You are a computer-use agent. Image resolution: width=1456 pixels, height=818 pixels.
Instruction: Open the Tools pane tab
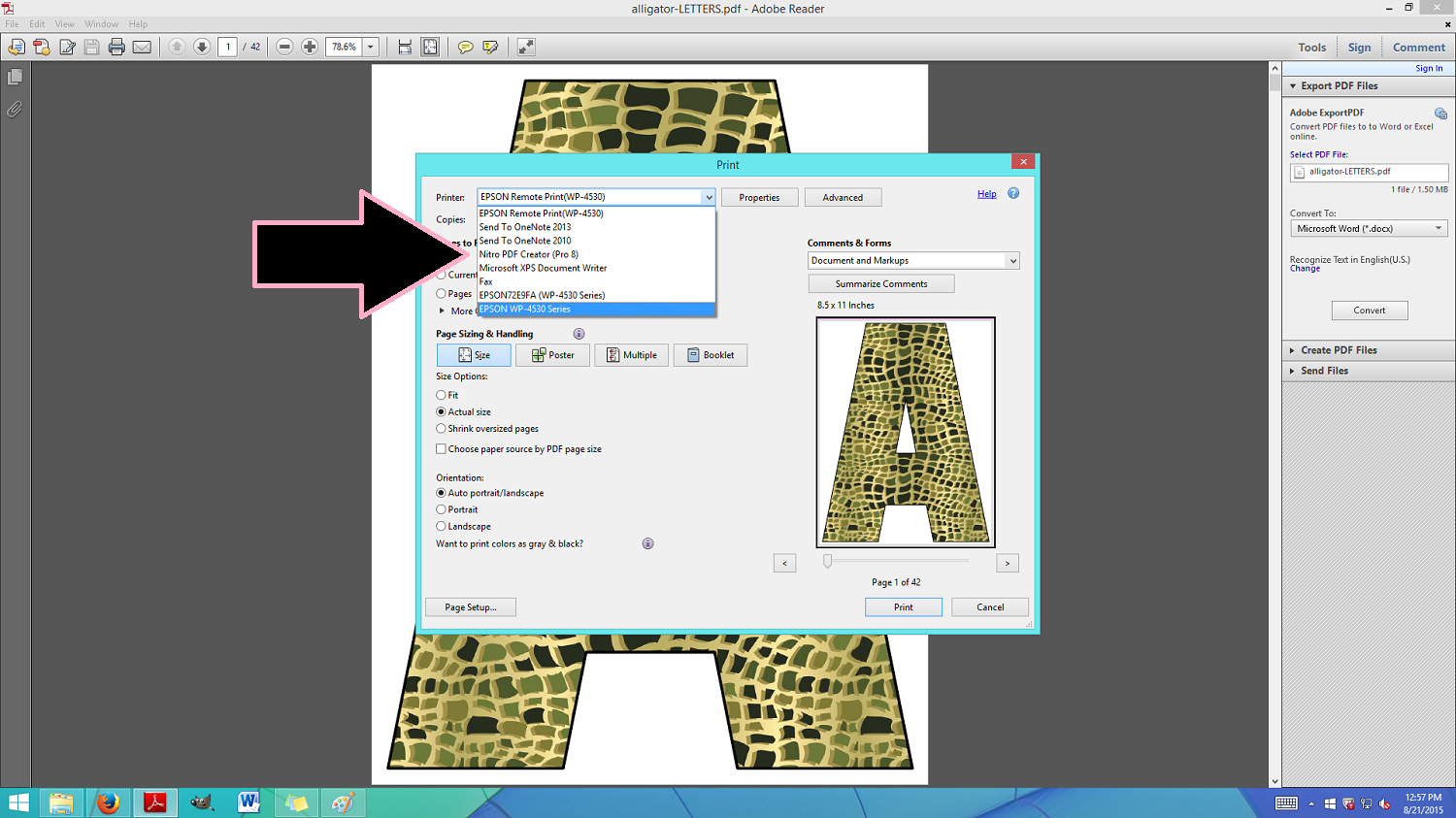pos(1311,48)
